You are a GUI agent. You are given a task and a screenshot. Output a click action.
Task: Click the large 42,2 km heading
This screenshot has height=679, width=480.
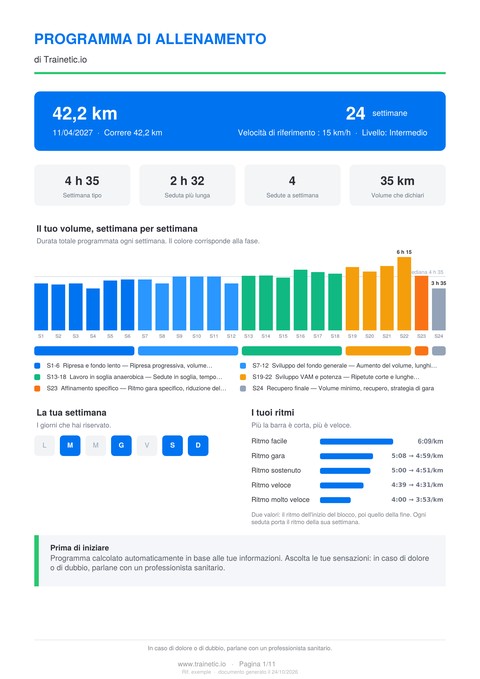(x=85, y=114)
